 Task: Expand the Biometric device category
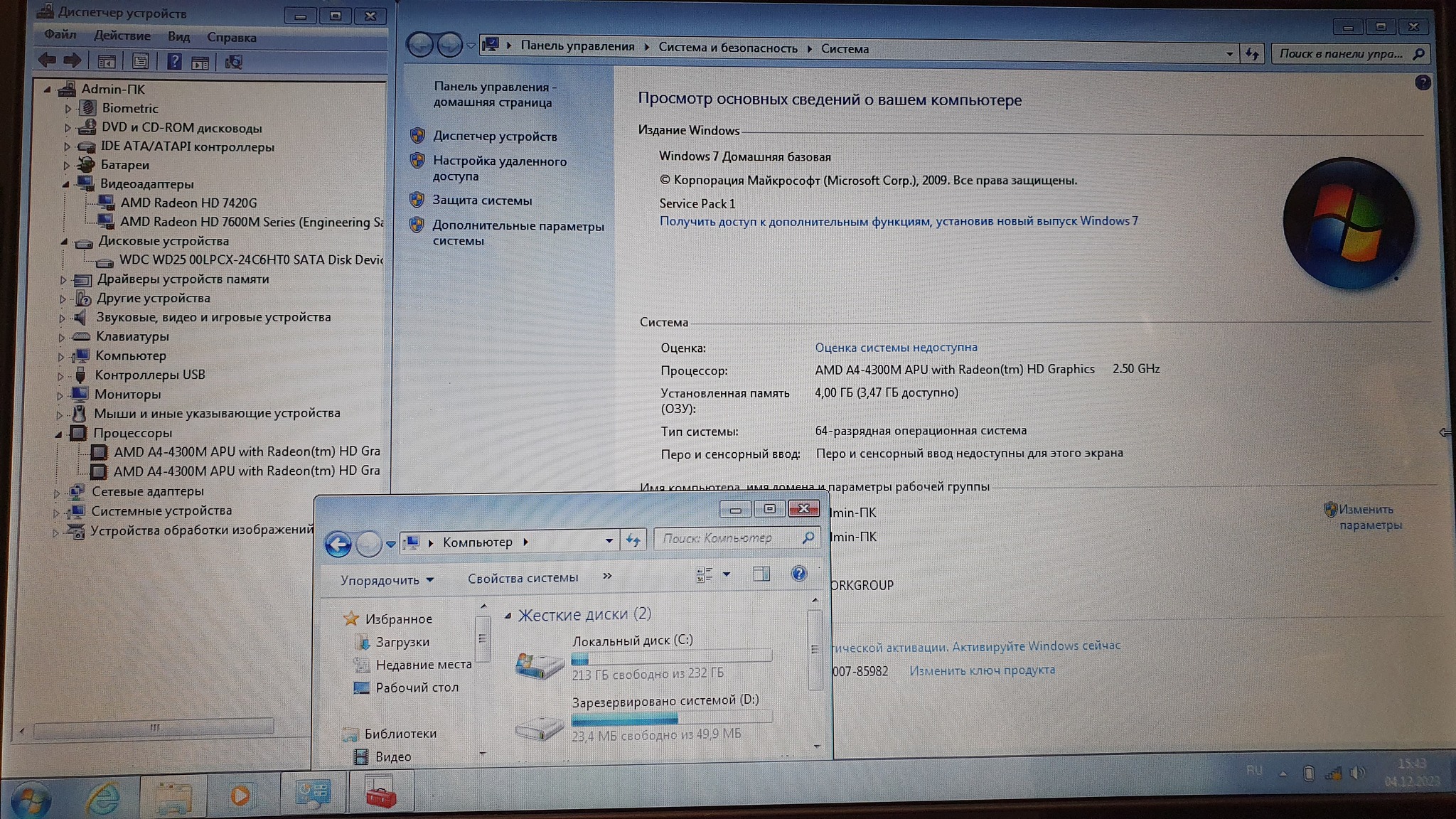click(x=68, y=109)
